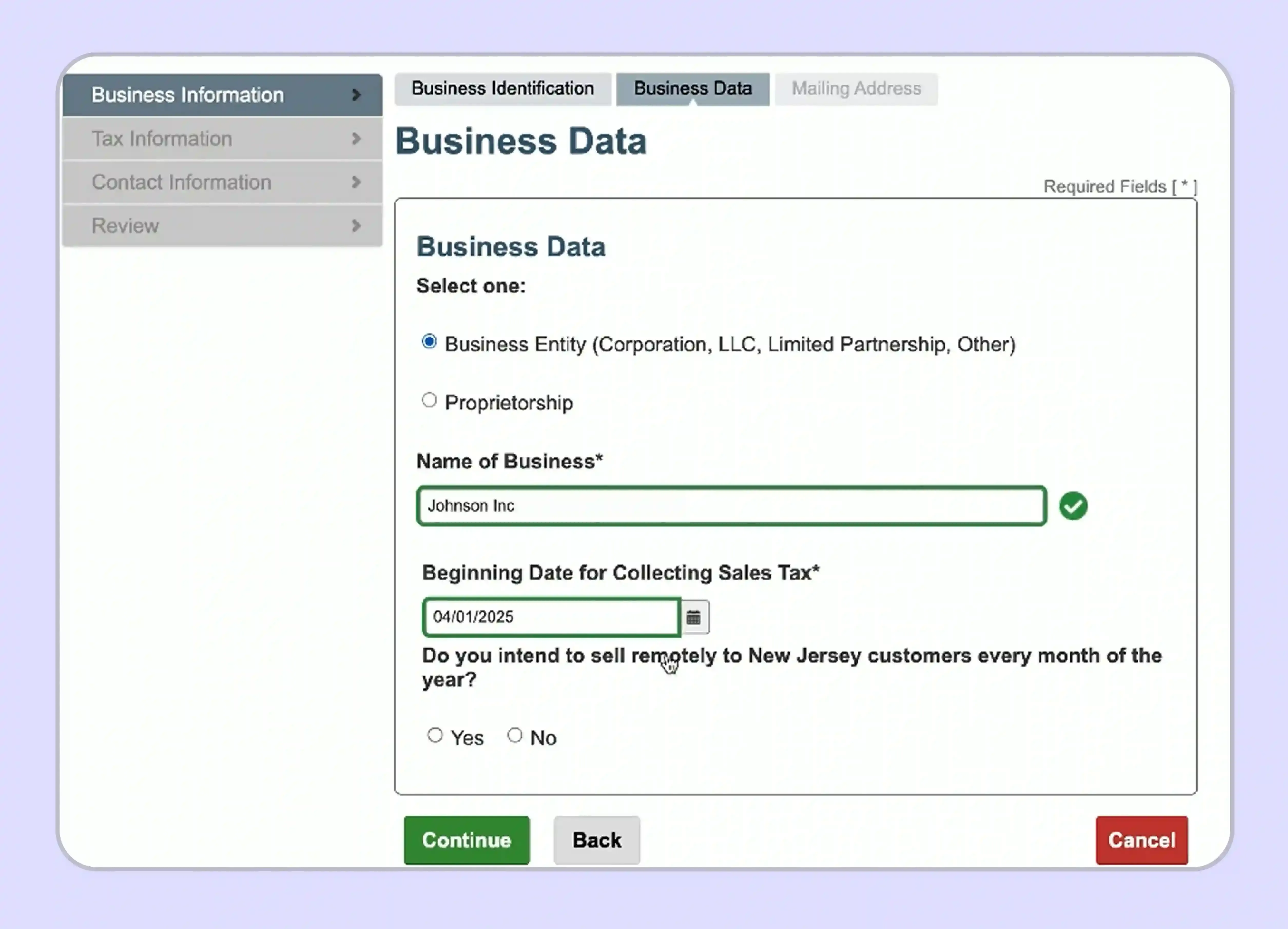Focus the Name of Business field
The image size is (1288, 929).
(x=731, y=506)
